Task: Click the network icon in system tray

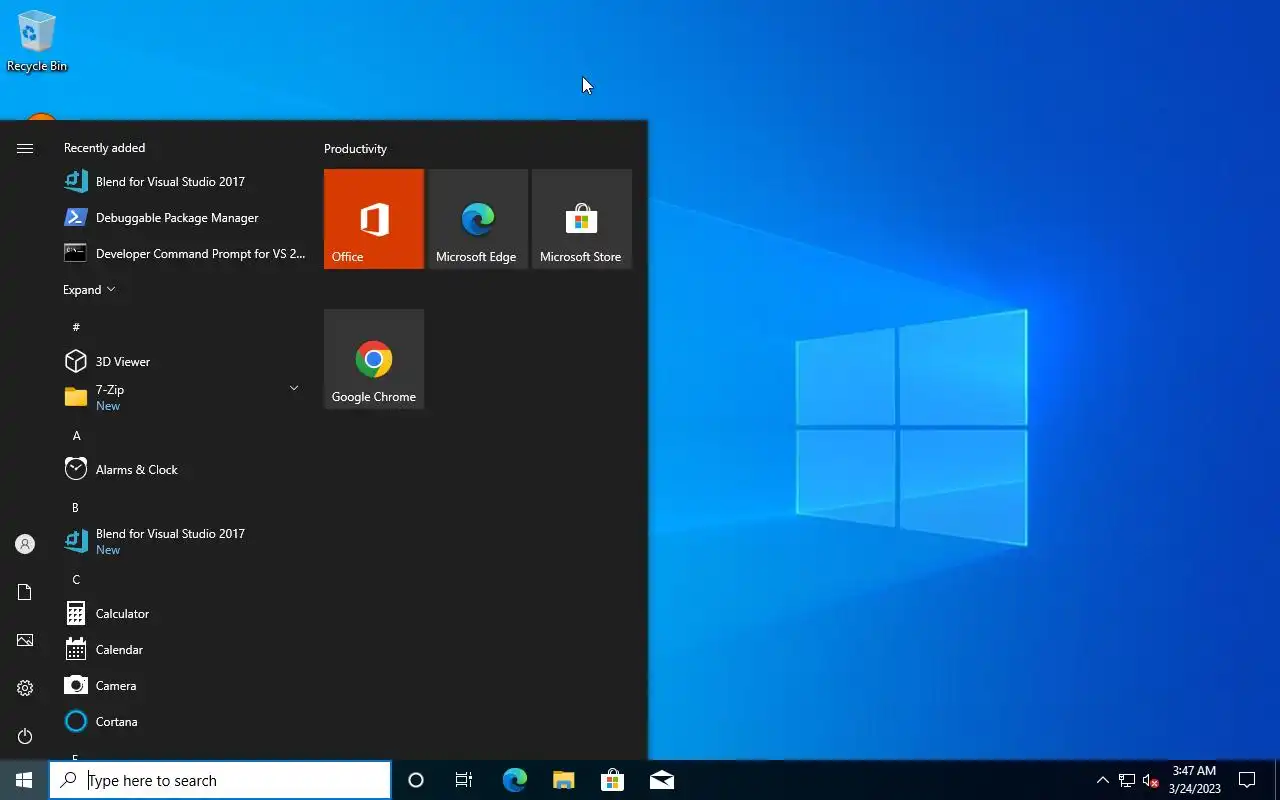Action: [1127, 780]
